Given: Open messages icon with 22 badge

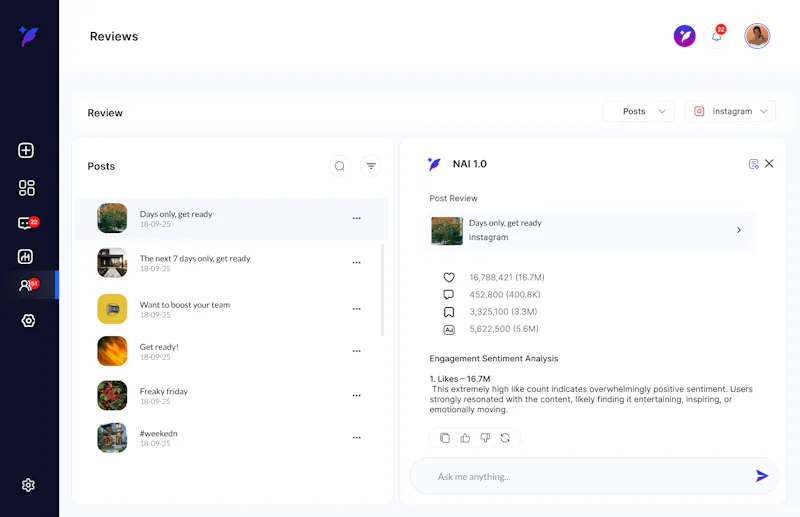Looking at the screenshot, I should click(x=28, y=223).
